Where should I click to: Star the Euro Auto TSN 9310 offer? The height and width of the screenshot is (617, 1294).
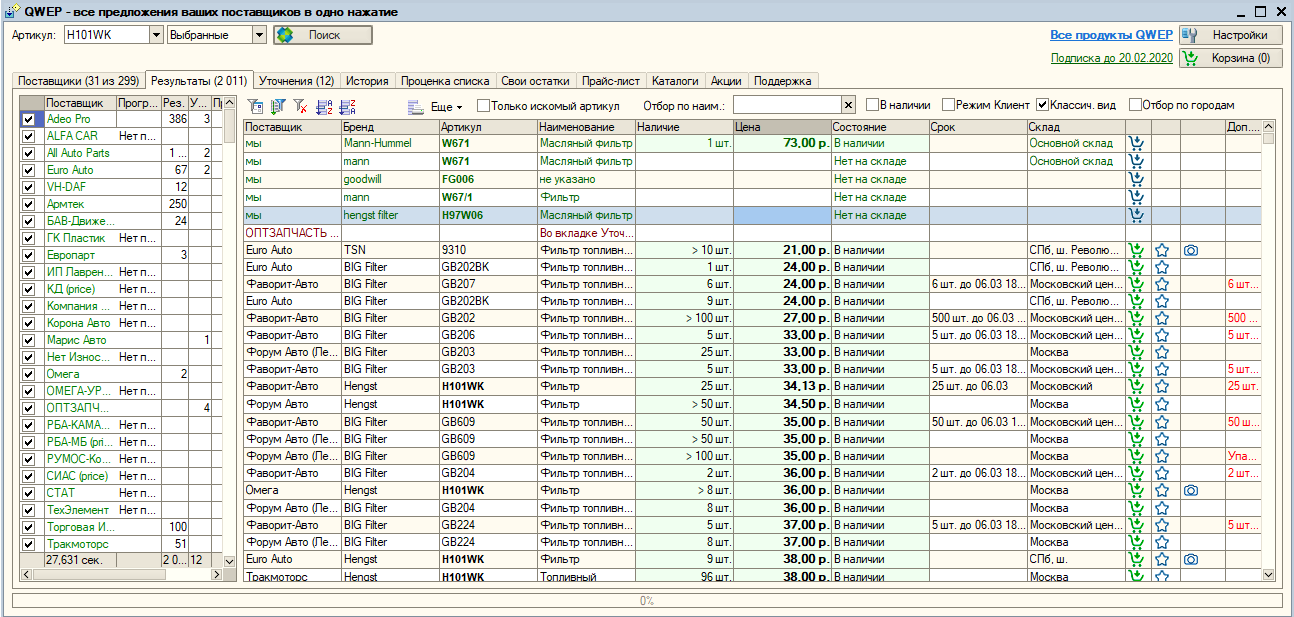tap(1162, 250)
